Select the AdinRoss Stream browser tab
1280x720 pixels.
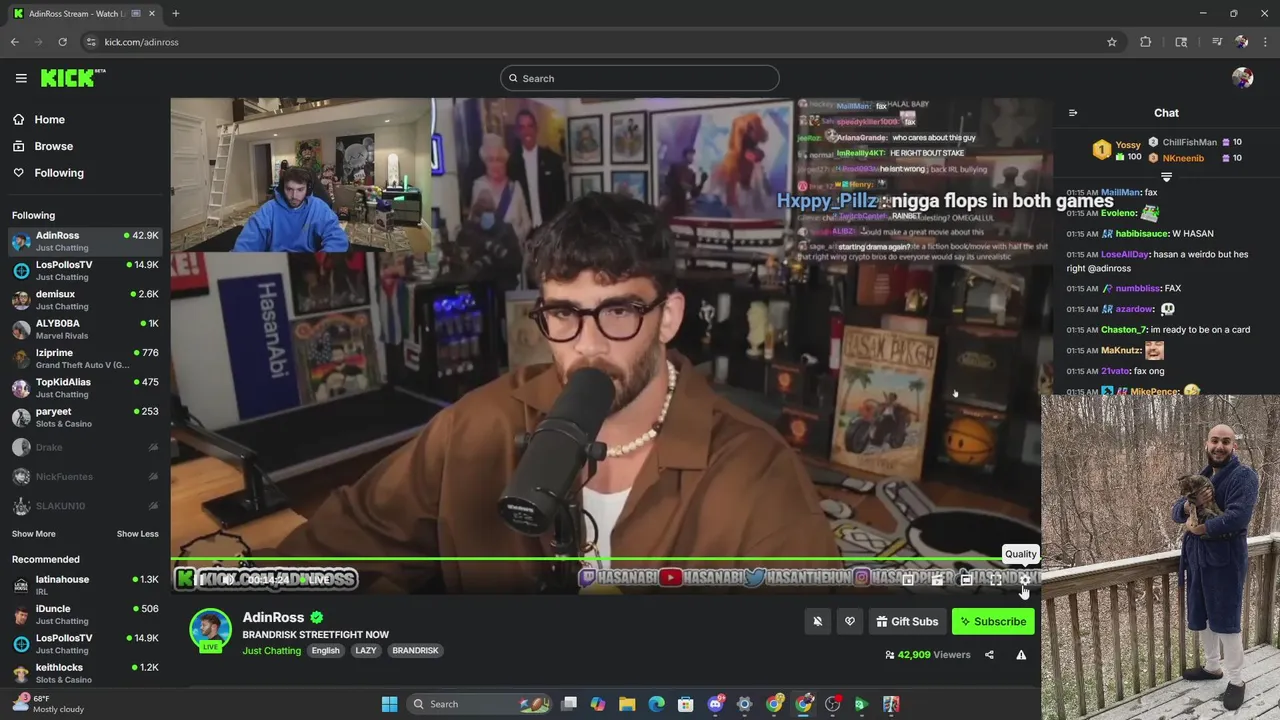[83, 14]
